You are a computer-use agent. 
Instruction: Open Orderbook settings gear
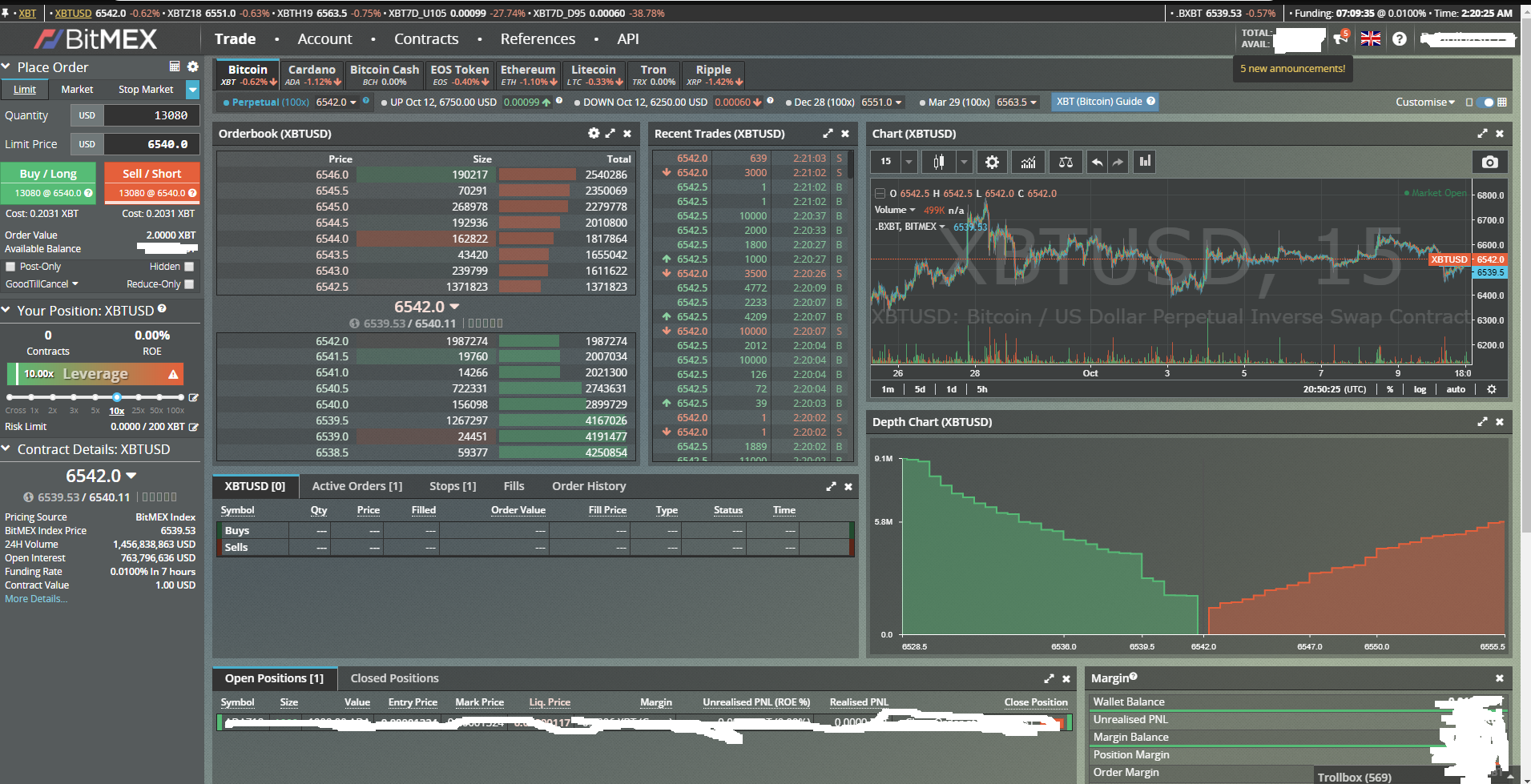pyautogui.click(x=594, y=134)
